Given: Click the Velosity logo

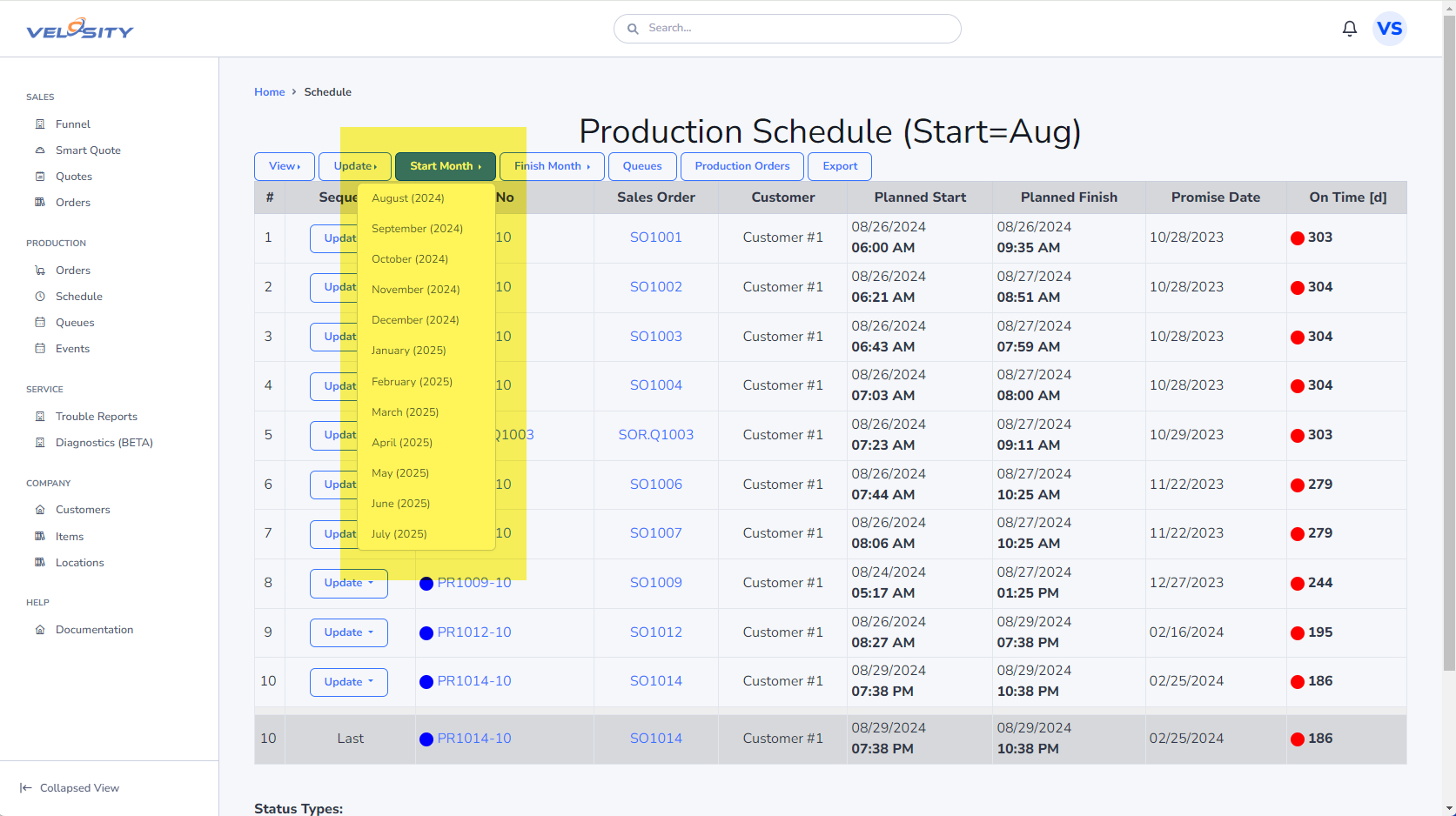Looking at the screenshot, I should pyautogui.click(x=80, y=30).
